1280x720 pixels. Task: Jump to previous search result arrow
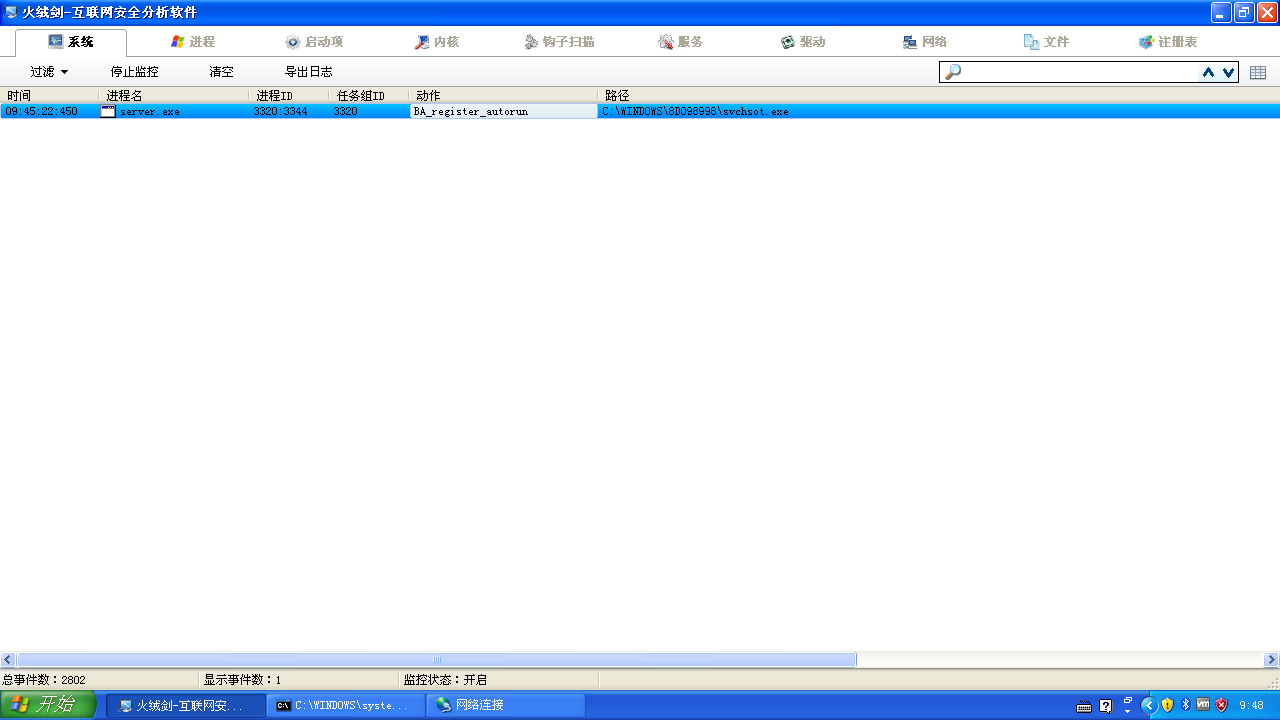point(1209,72)
